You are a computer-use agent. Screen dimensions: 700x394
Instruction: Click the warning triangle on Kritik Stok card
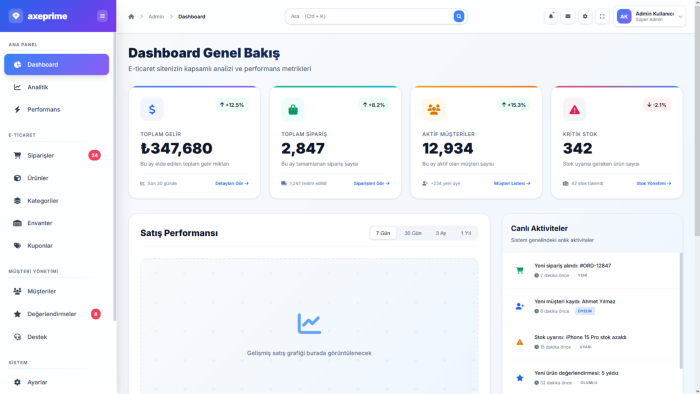click(x=575, y=109)
